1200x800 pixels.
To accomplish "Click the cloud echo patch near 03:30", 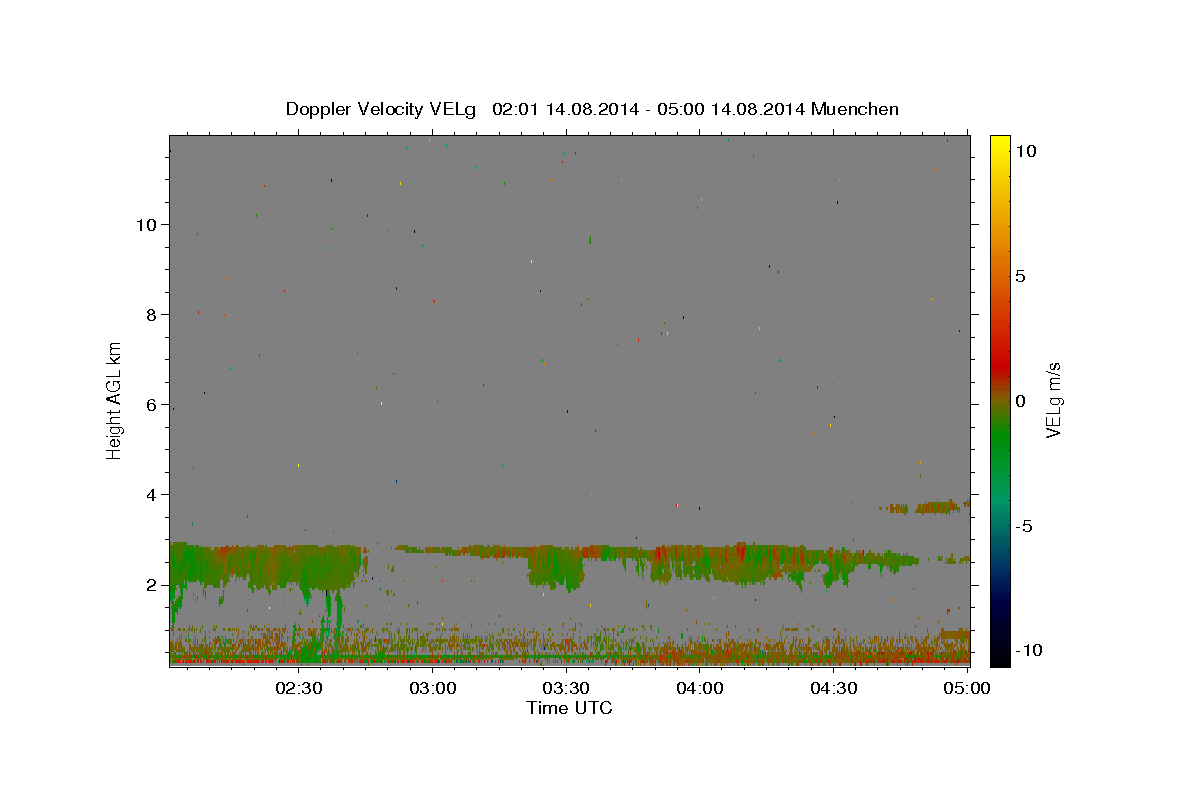I will pos(556,568).
